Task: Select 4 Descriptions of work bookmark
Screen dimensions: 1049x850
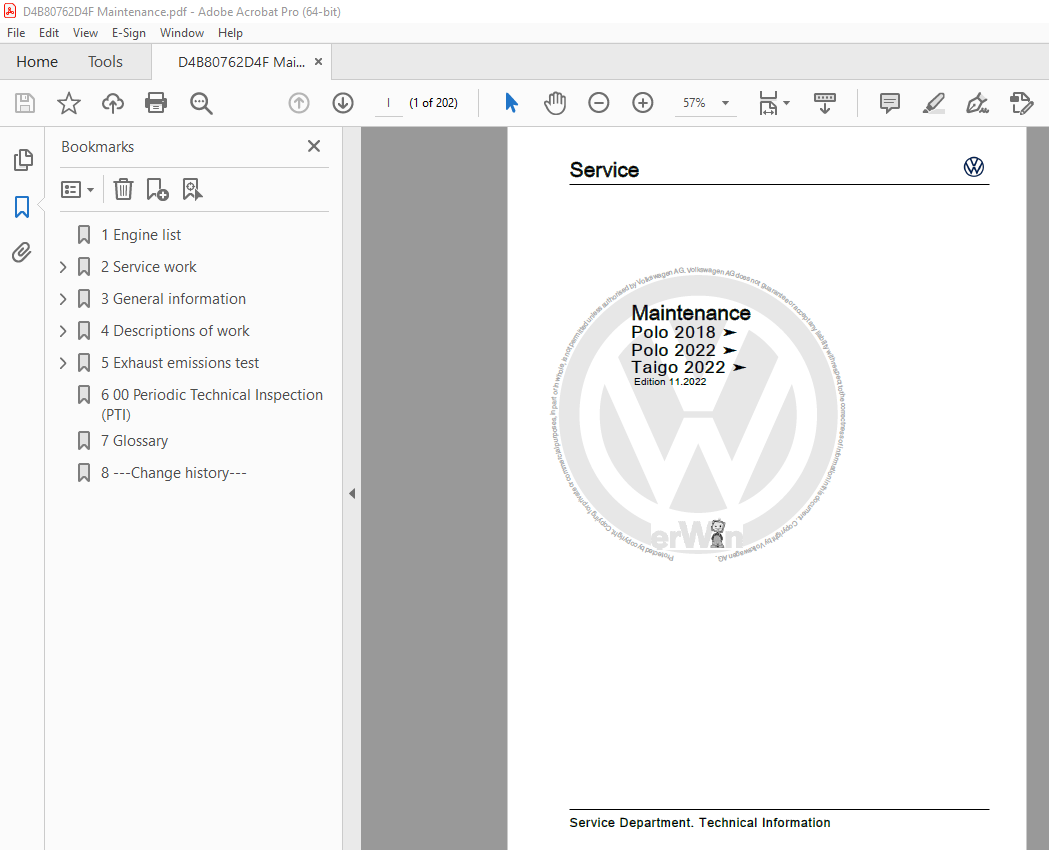Action: pos(175,331)
